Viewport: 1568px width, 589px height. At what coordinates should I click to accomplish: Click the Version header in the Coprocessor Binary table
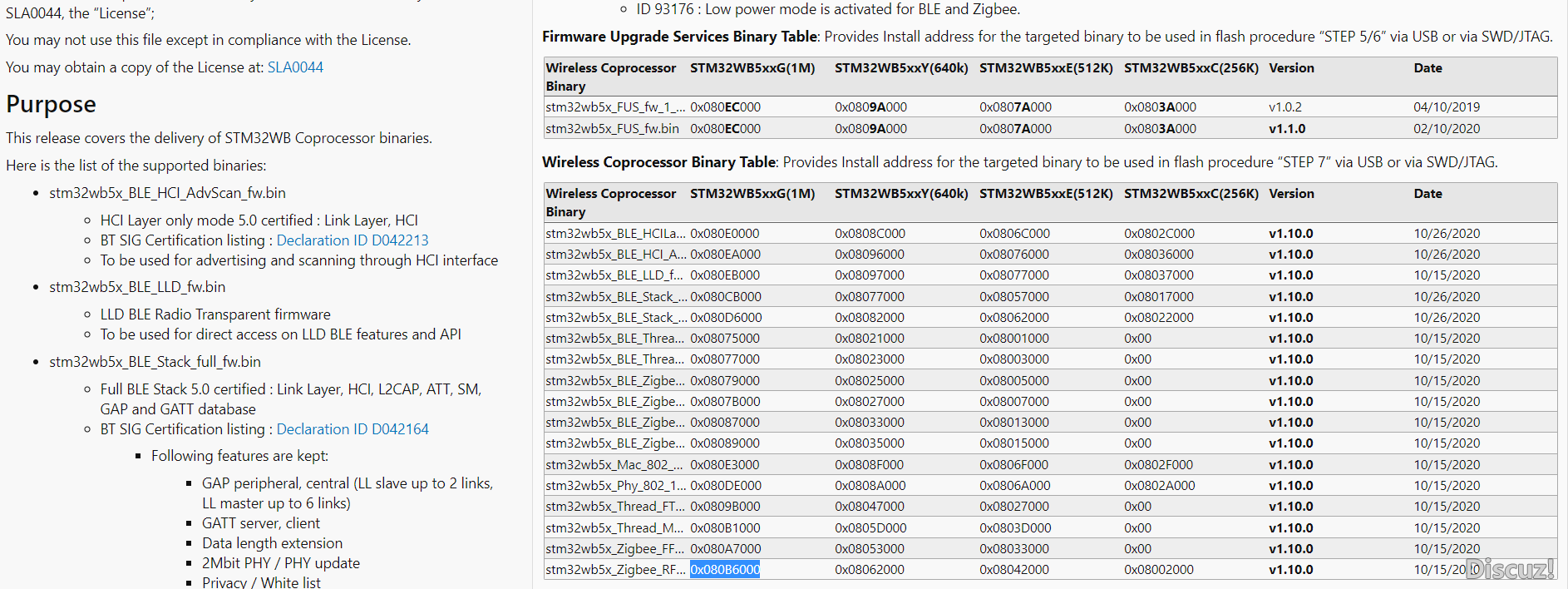1292,194
